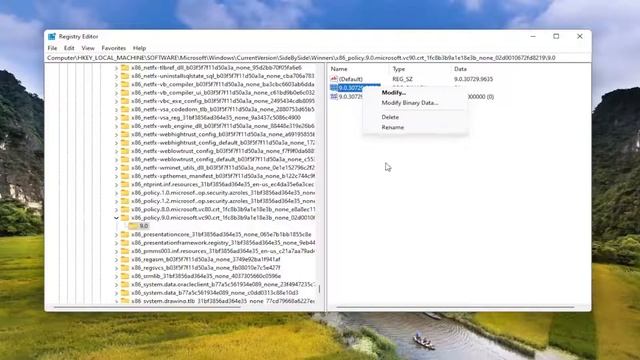Open the File menu
640x360 pixels.
[52, 48]
